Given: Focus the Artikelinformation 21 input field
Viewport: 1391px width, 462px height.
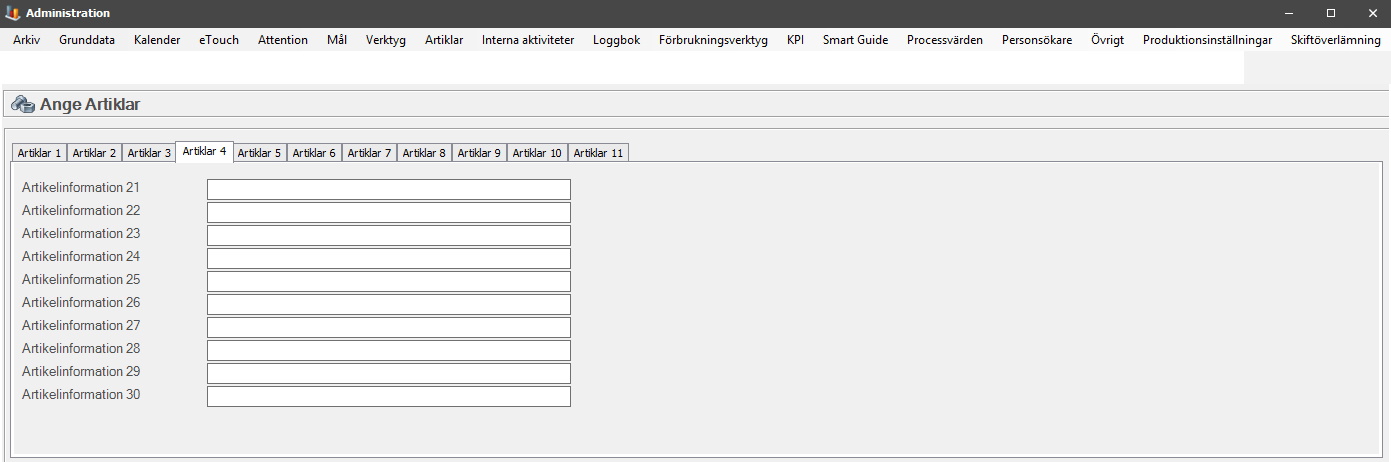Looking at the screenshot, I should (x=388, y=189).
